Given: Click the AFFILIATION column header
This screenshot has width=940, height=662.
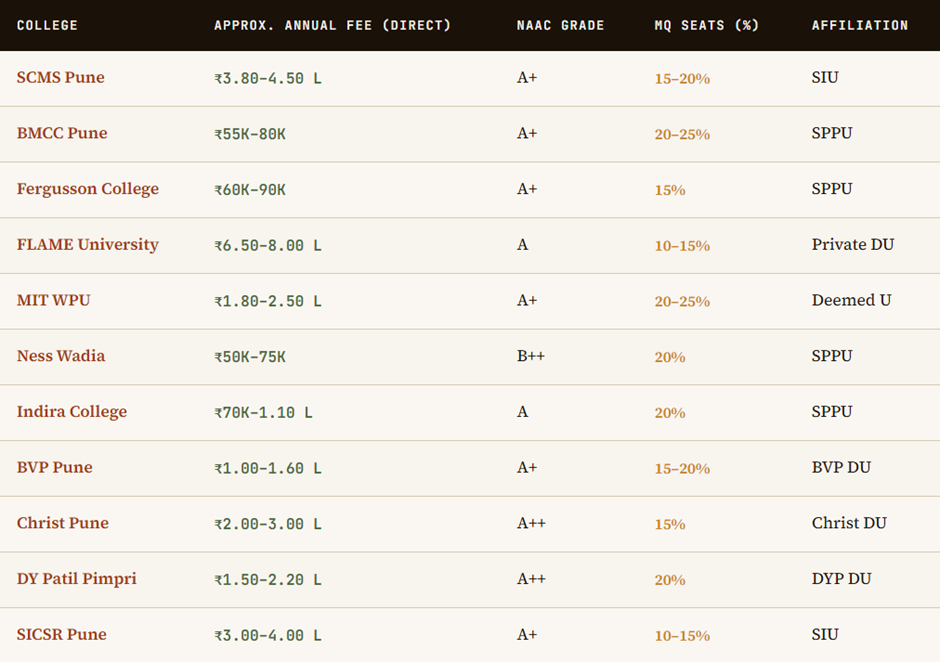Looking at the screenshot, I should (x=860, y=25).
